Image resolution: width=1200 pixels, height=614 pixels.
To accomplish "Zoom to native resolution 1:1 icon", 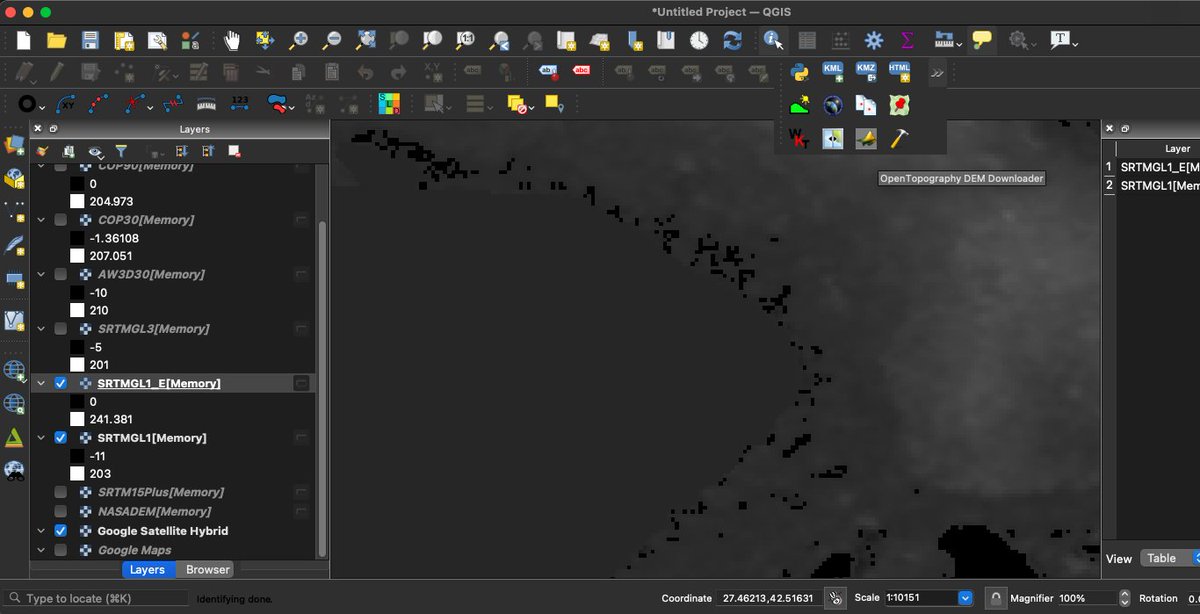I will pos(466,40).
